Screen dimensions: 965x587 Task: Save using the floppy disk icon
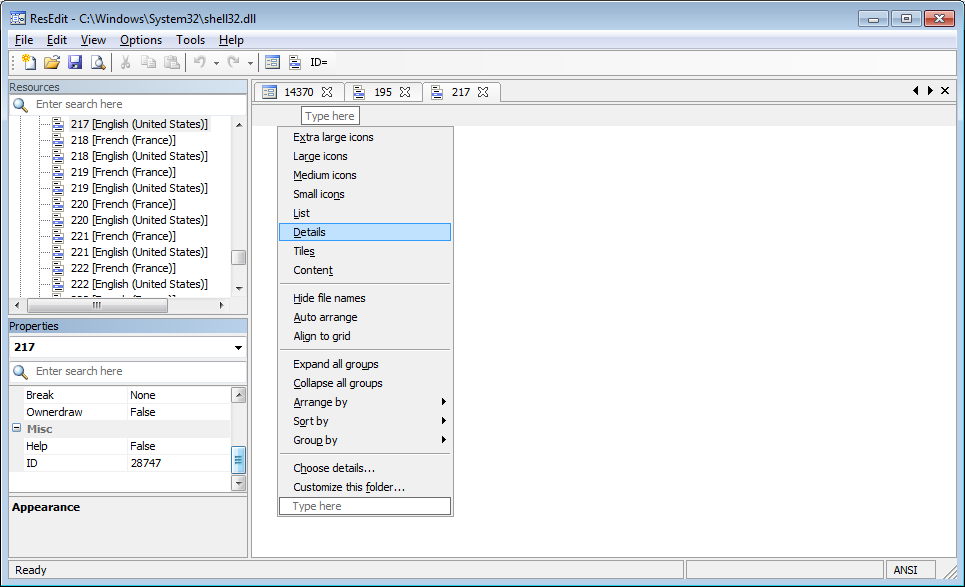pos(75,63)
